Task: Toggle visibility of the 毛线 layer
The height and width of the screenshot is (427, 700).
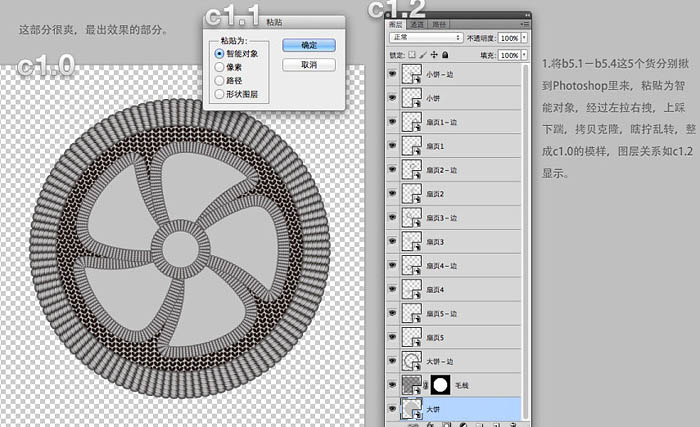Action: [x=392, y=384]
